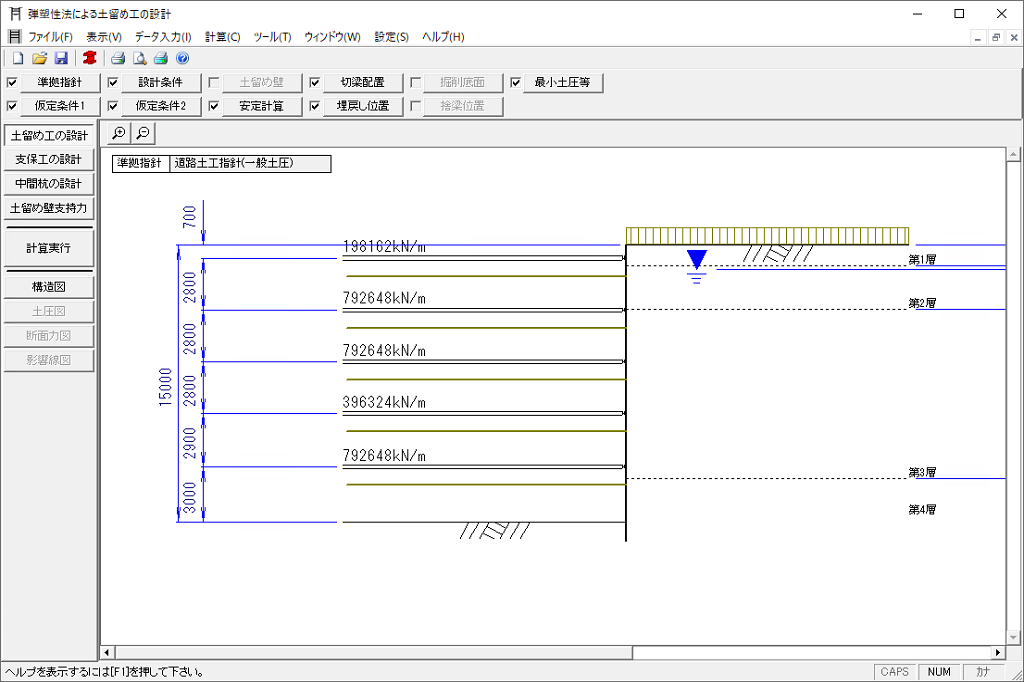Select 中間杭の設計 in sidebar
The image size is (1024, 682).
click(x=49, y=184)
